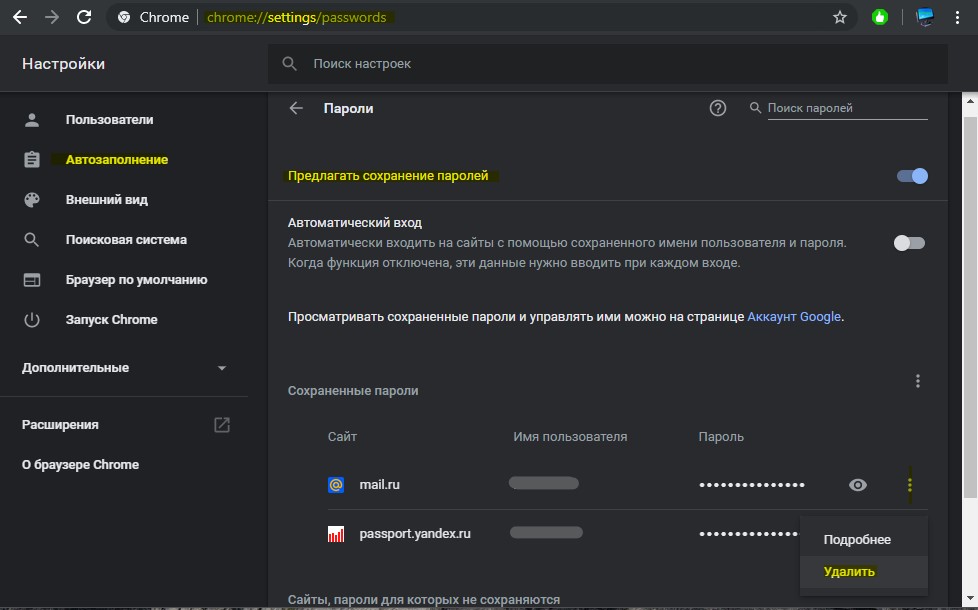Click the Chrome site info icon
The height and width of the screenshot is (610, 978).
124,17
